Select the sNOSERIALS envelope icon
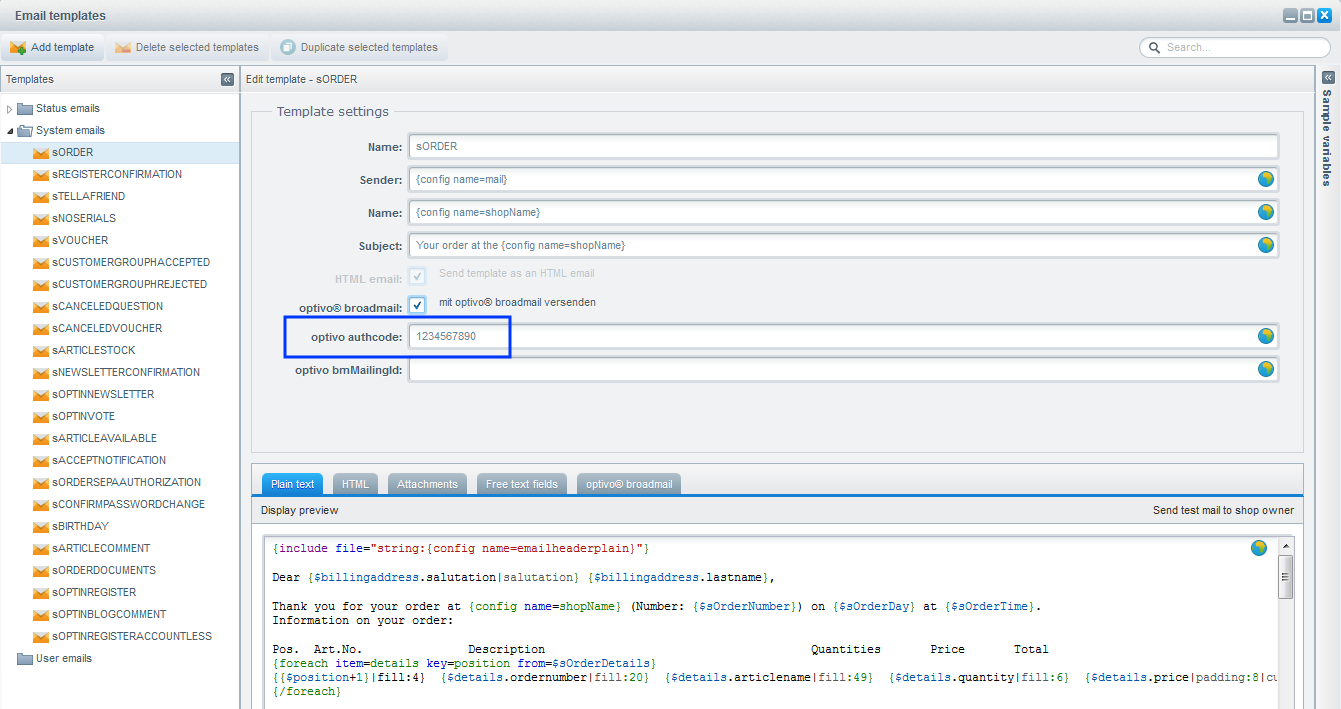 point(41,219)
